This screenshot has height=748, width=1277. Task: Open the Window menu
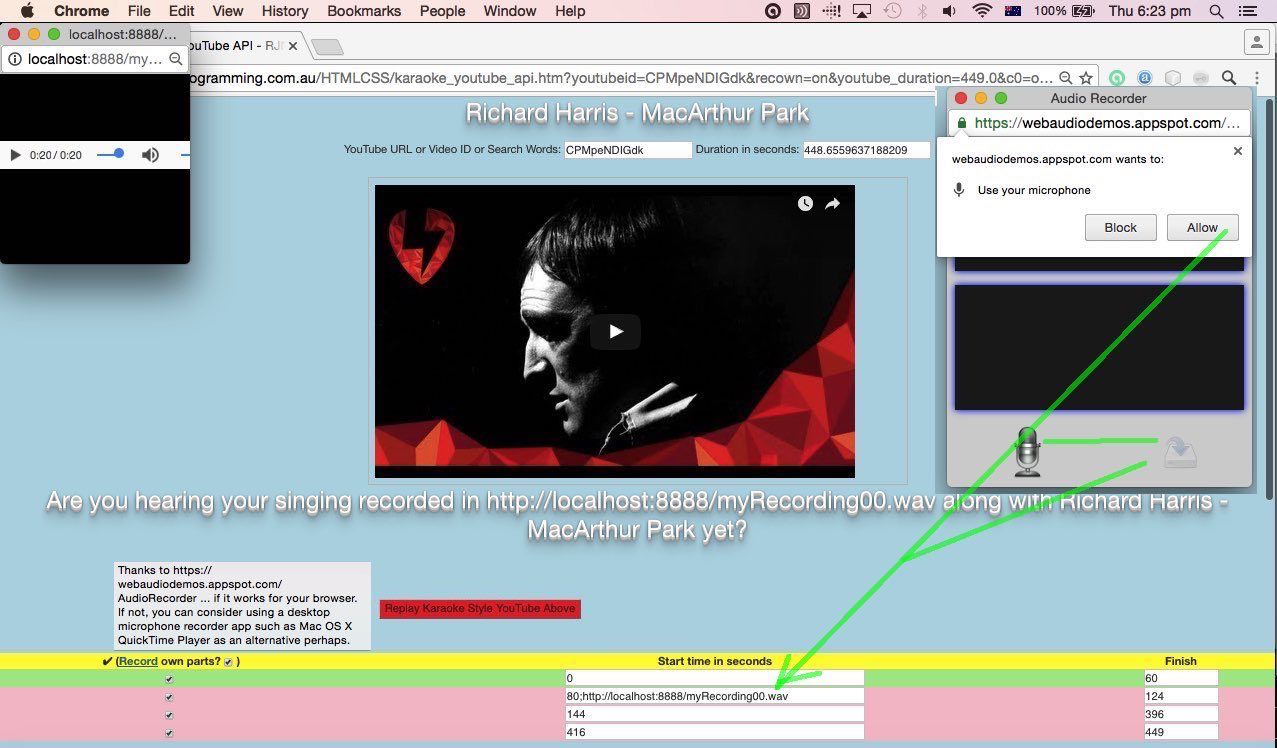tap(510, 11)
